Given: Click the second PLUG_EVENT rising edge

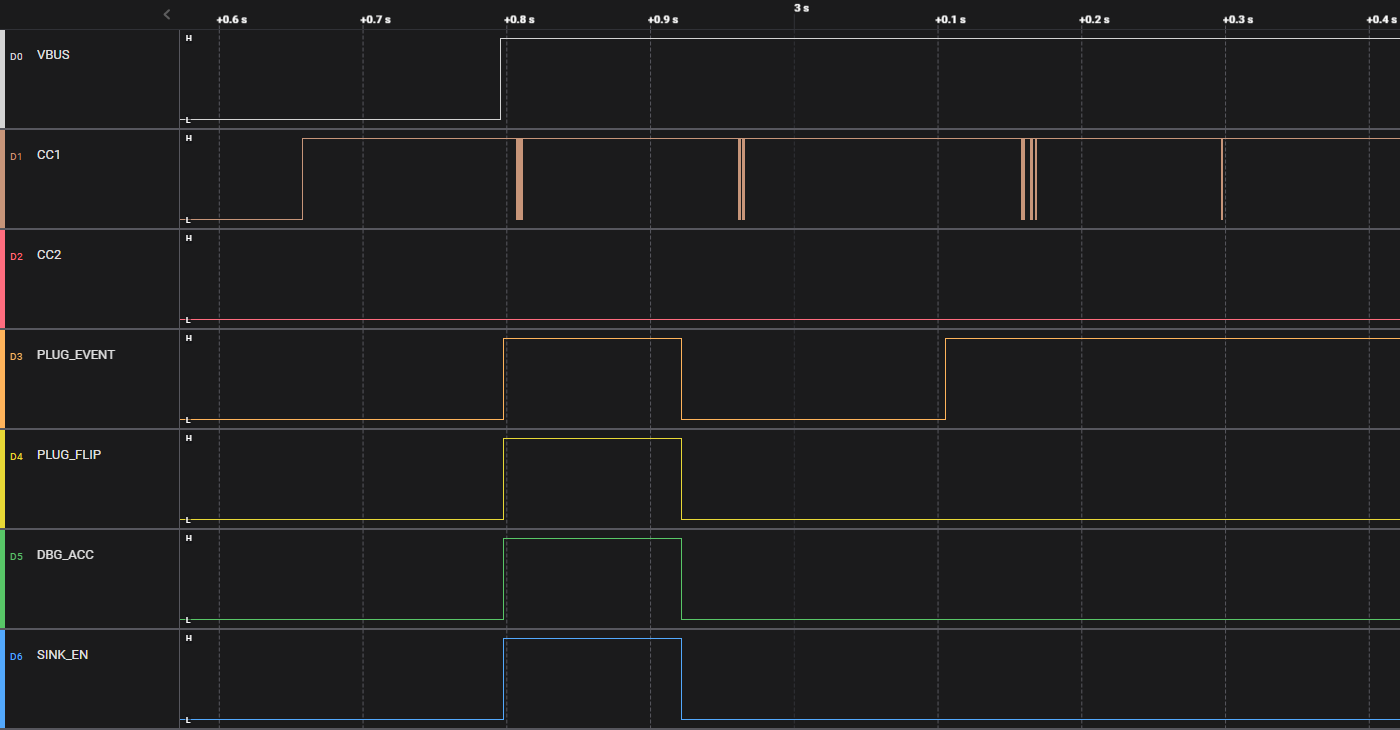Looking at the screenshot, I should click(945, 379).
